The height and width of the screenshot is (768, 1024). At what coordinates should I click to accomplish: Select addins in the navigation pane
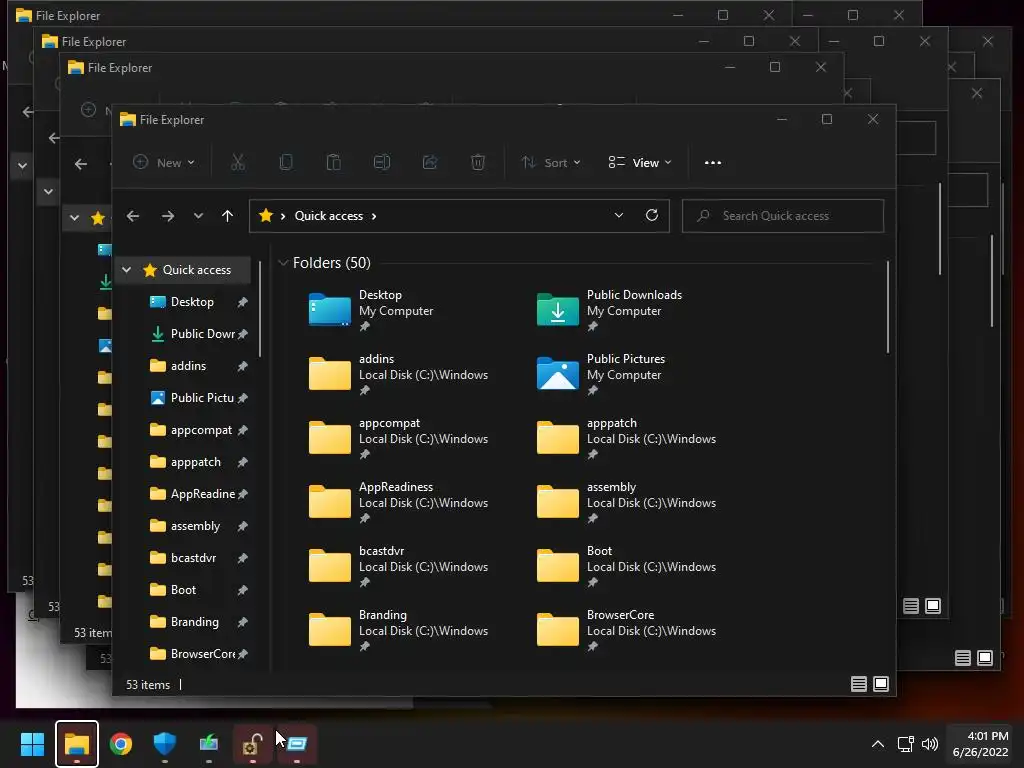(188, 366)
